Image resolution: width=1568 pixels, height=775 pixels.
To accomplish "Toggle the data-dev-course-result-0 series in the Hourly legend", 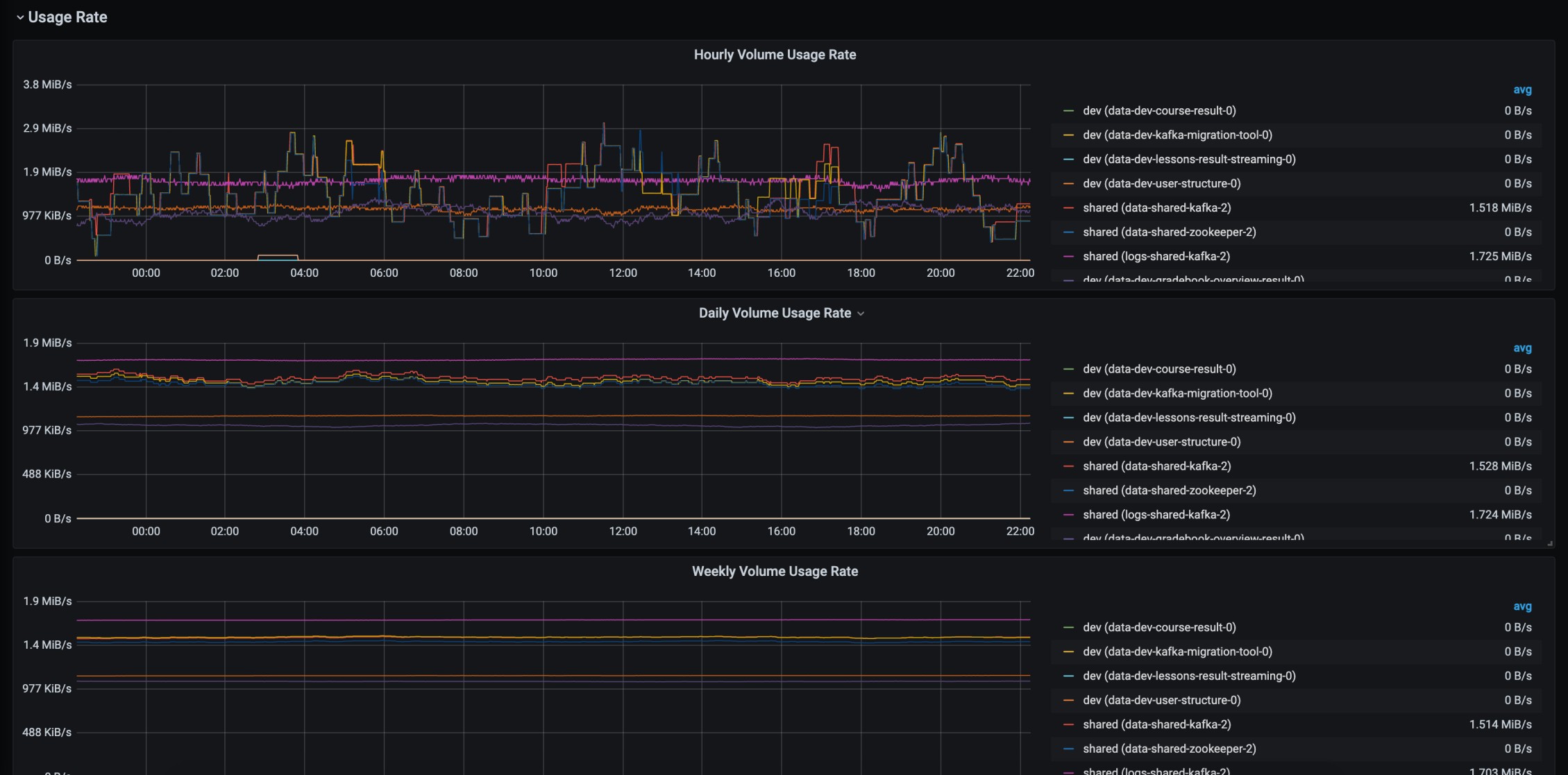I will click(1159, 111).
